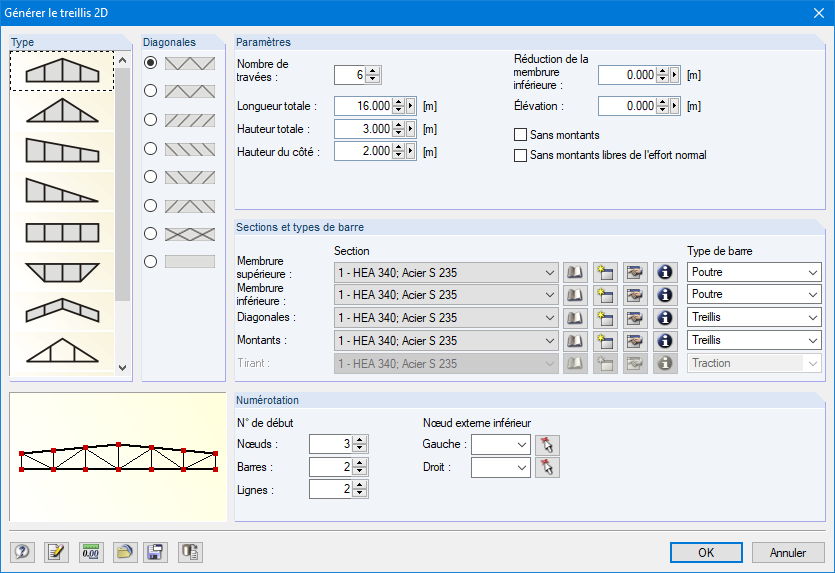Select second diagonal pattern radio button
This screenshot has width=835, height=573.
click(x=151, y=91)
